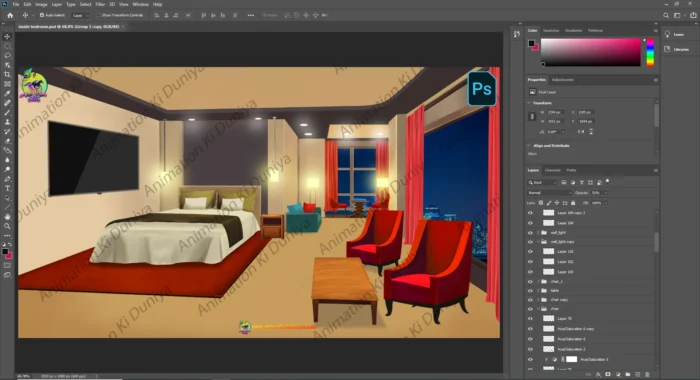Screen dimensions: 700x380
Task: Switch to the Adjustments tab
Action: [562, 80]
